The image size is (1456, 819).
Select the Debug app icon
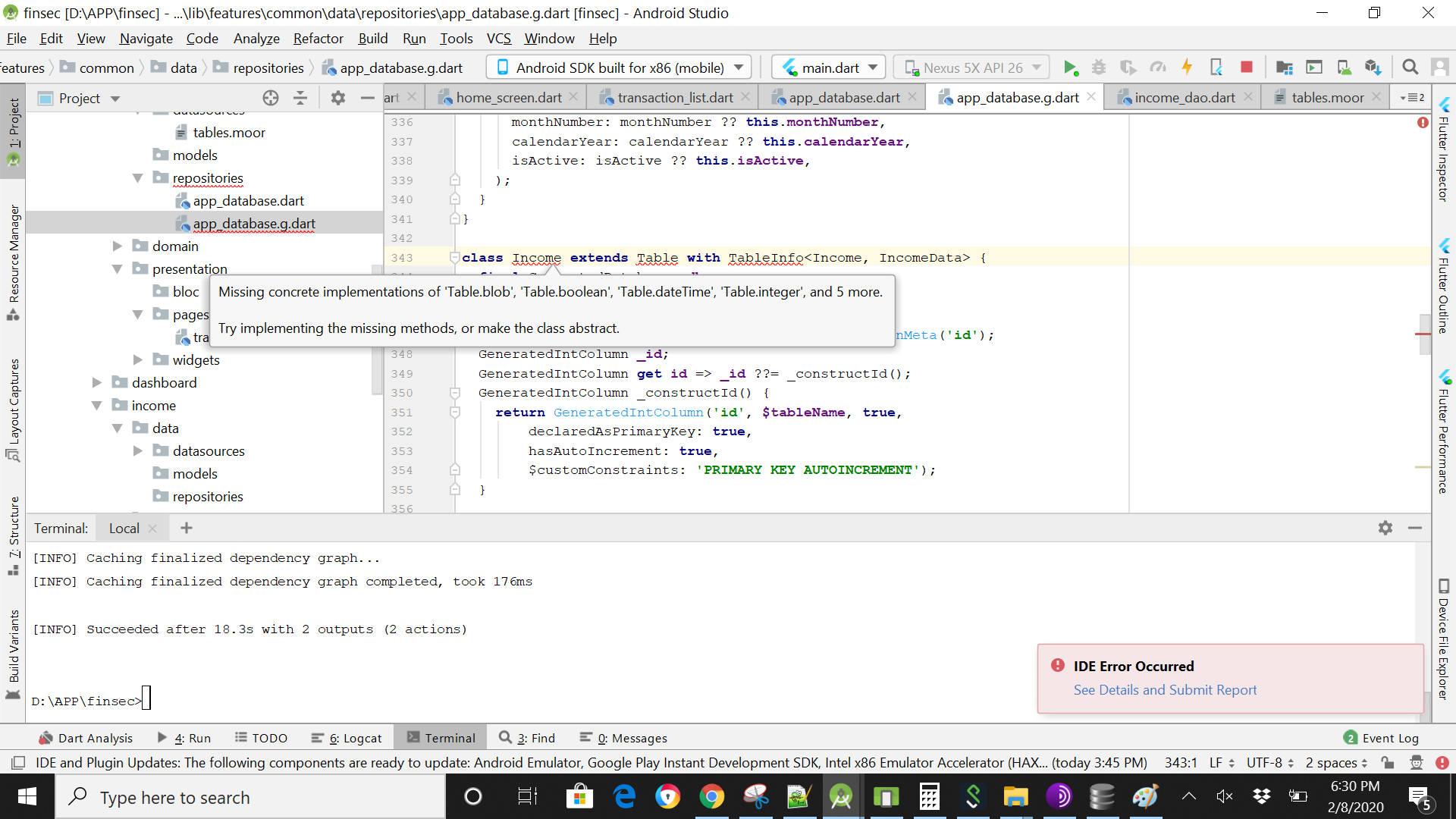pos(1100,67)
